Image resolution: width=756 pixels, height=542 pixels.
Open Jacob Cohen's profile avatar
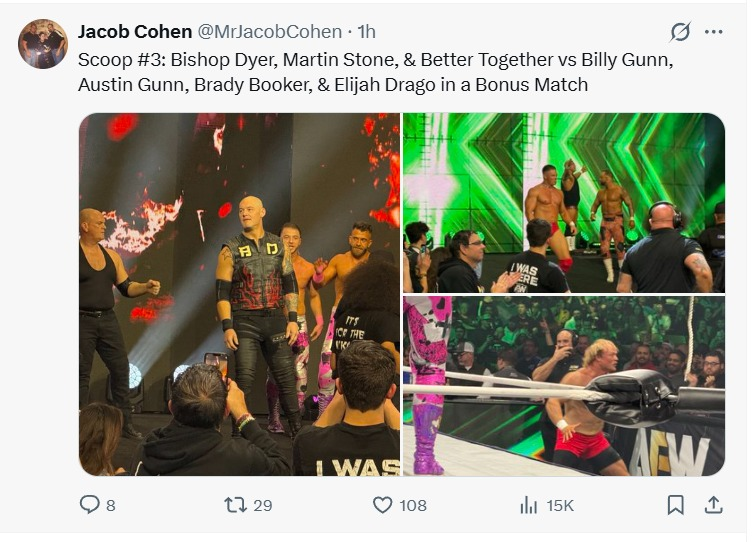pyautogui.click(x=43, y=44)
